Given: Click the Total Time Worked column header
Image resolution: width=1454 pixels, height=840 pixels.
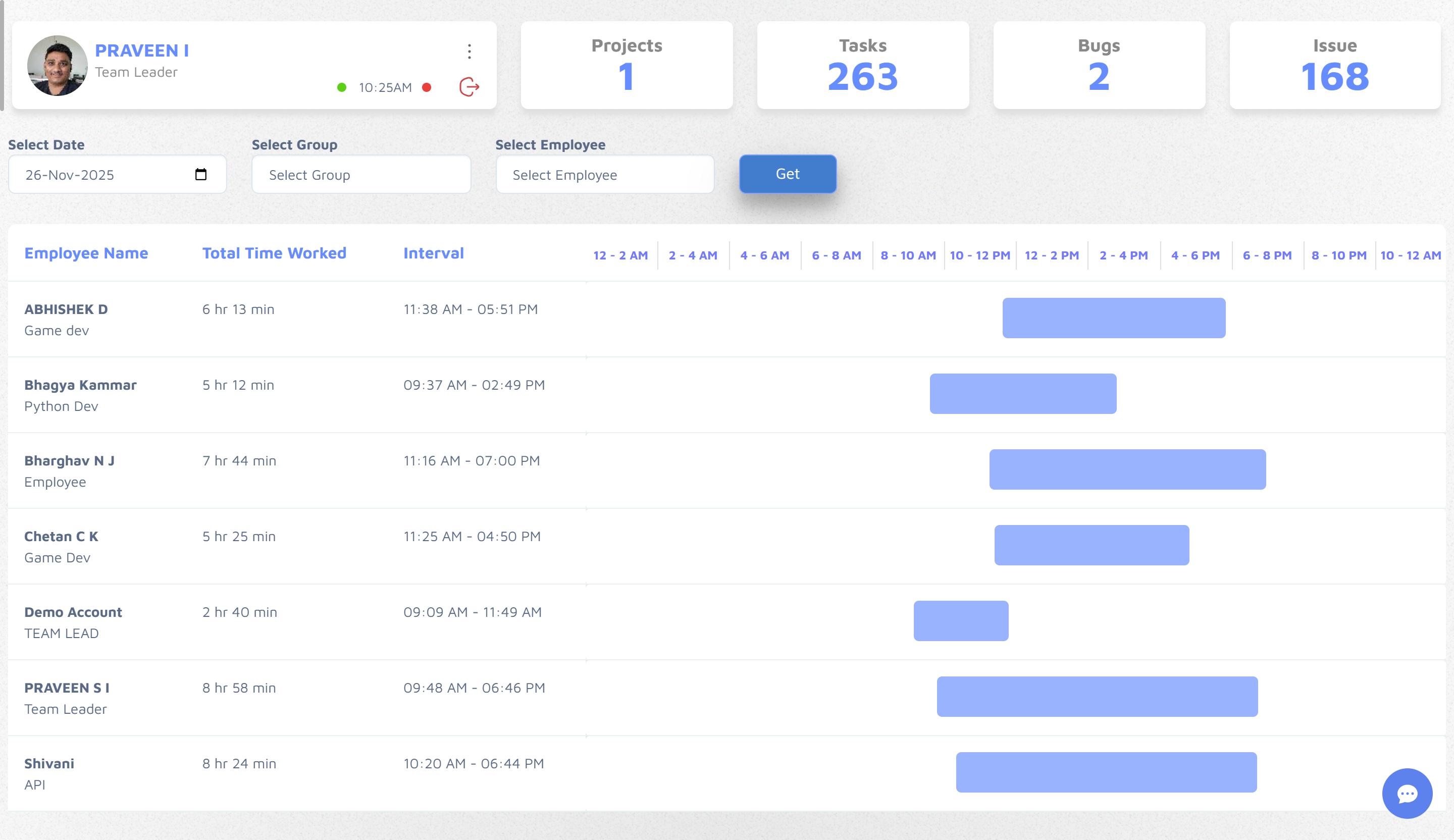Looking at the screenshot, I should pyautogui.click(x=274, y=253).
